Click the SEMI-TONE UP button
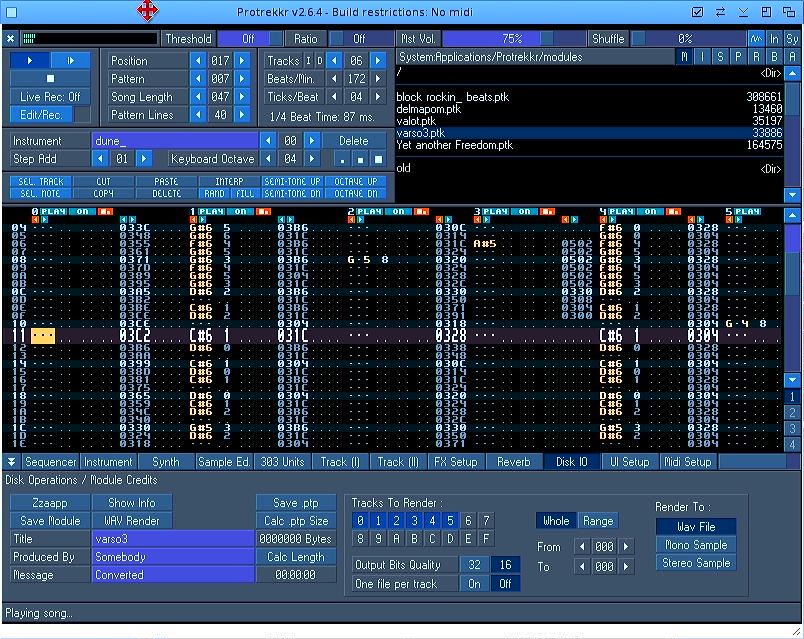 292,182
